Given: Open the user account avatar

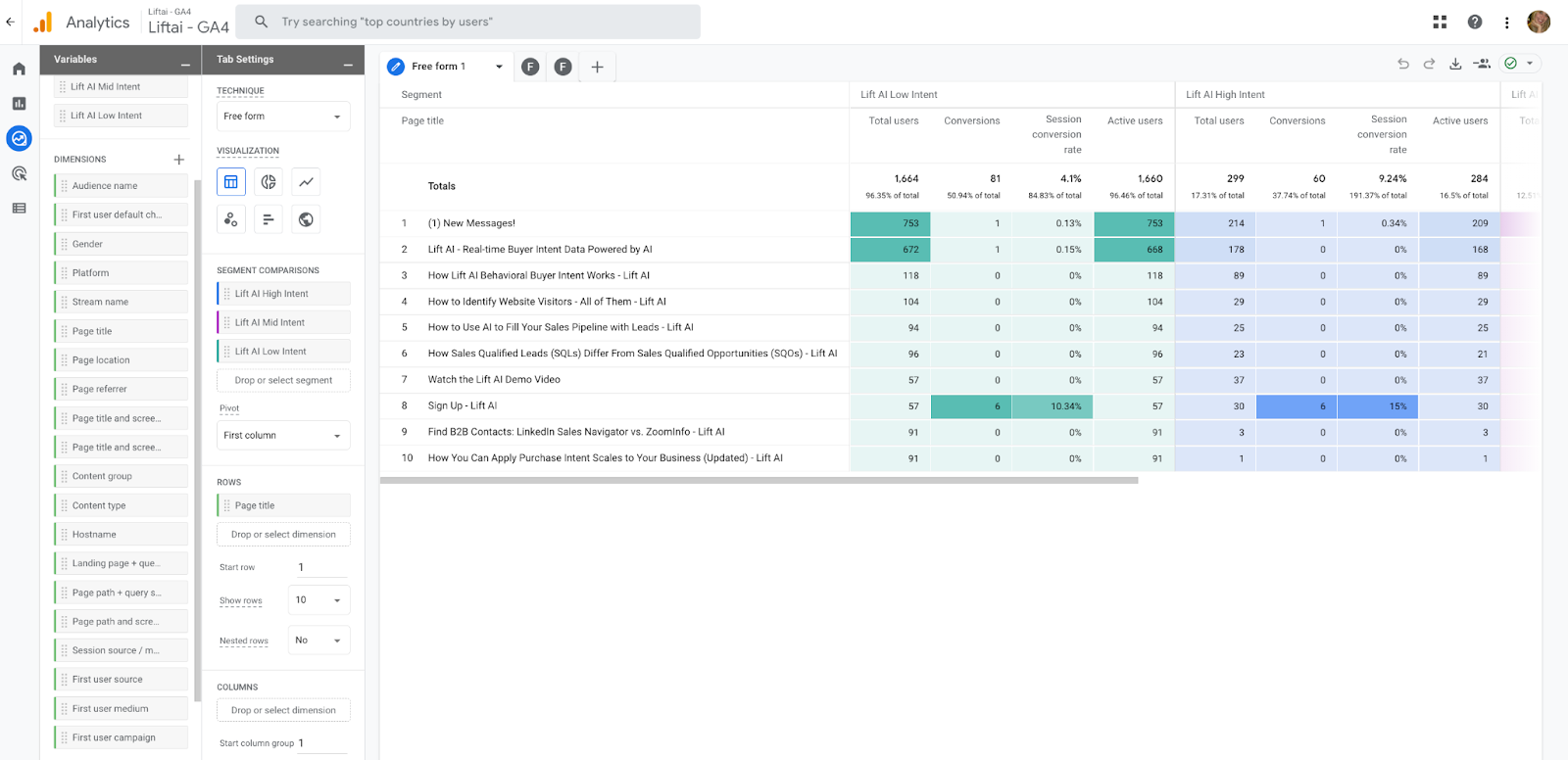Looking at the screenshot, I should coord(1539,22).
